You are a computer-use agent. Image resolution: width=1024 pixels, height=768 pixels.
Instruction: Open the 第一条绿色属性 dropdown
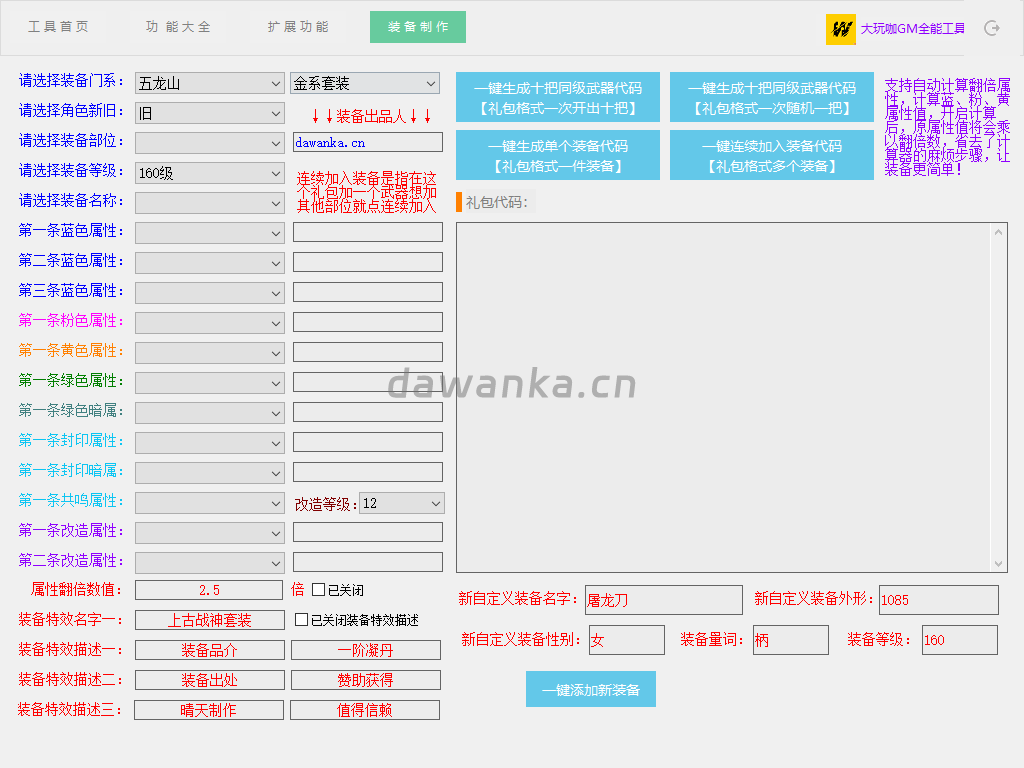(210, 383)
